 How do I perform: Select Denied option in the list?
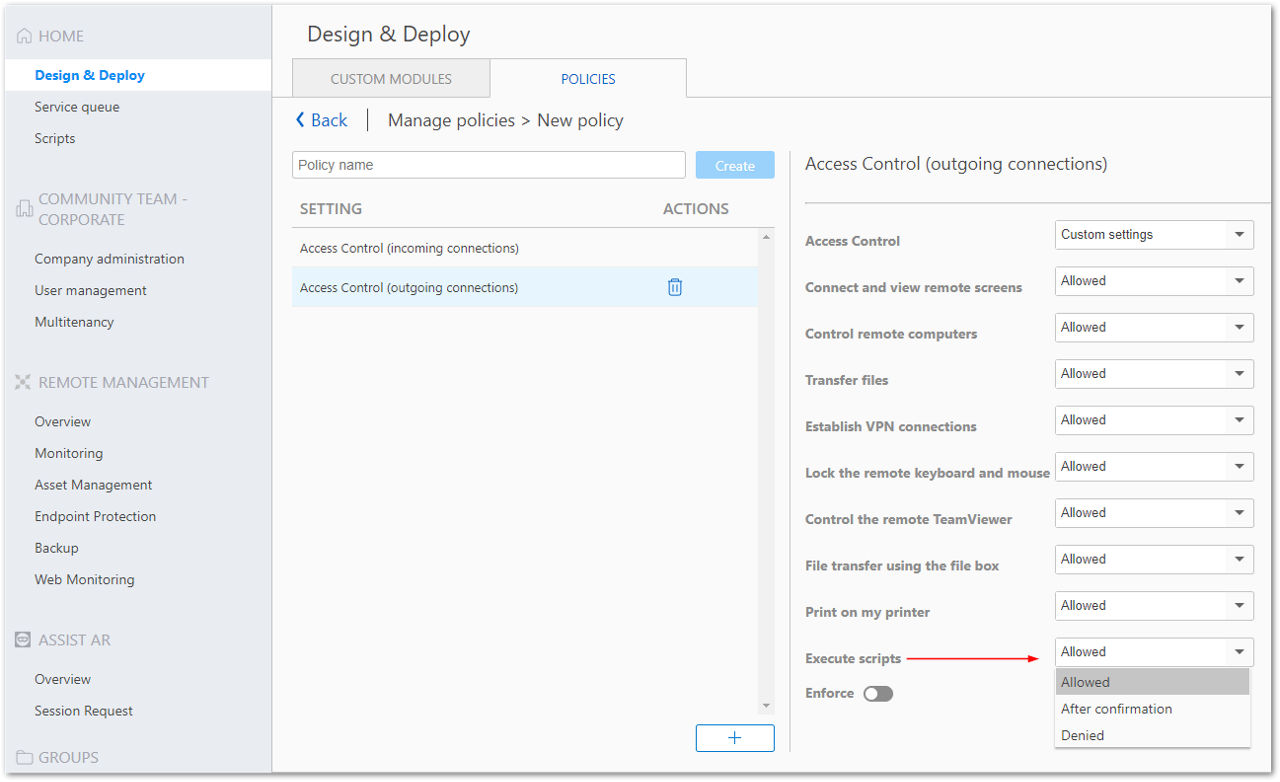[1152, 735]
